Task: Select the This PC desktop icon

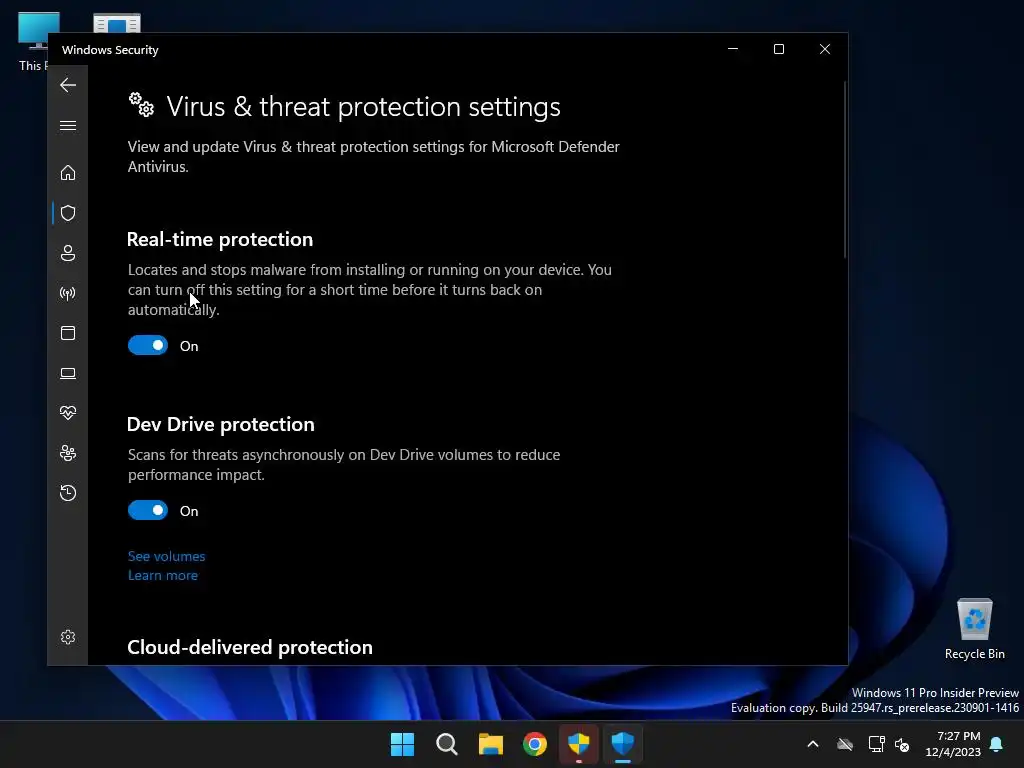Action: pyautogui.click(x=34, y=40)
